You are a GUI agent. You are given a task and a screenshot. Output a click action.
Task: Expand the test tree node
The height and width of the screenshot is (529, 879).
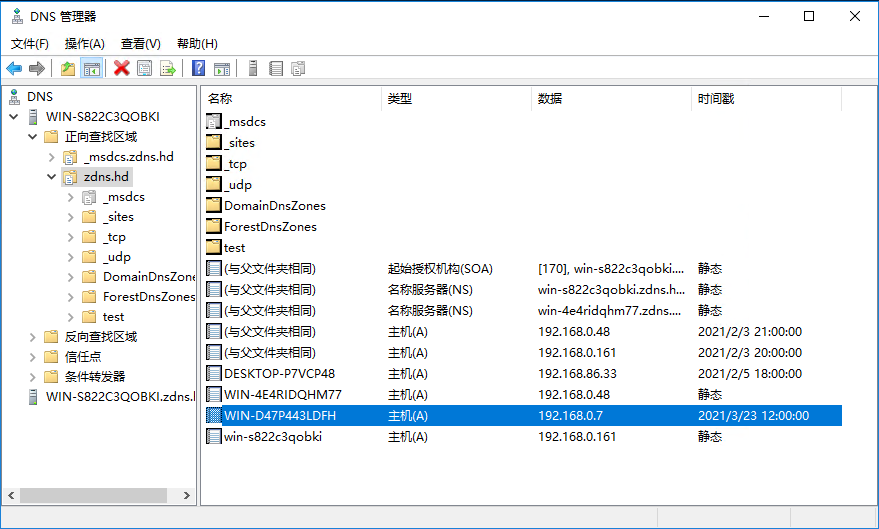click(71, 317)
